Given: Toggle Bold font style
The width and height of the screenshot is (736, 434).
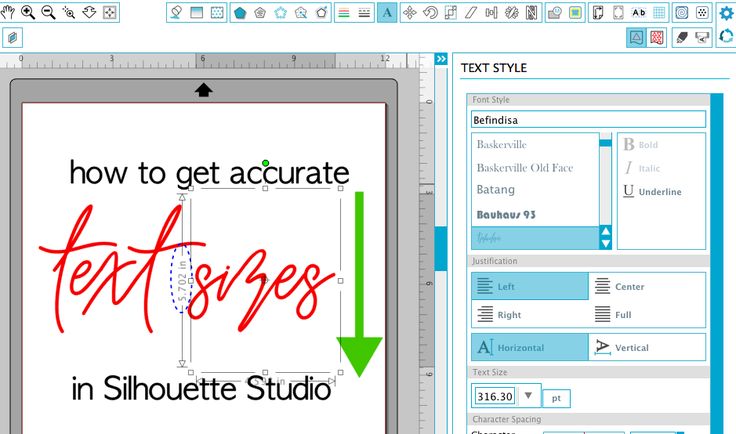Looking at the screenshot, I should point(641,145).
